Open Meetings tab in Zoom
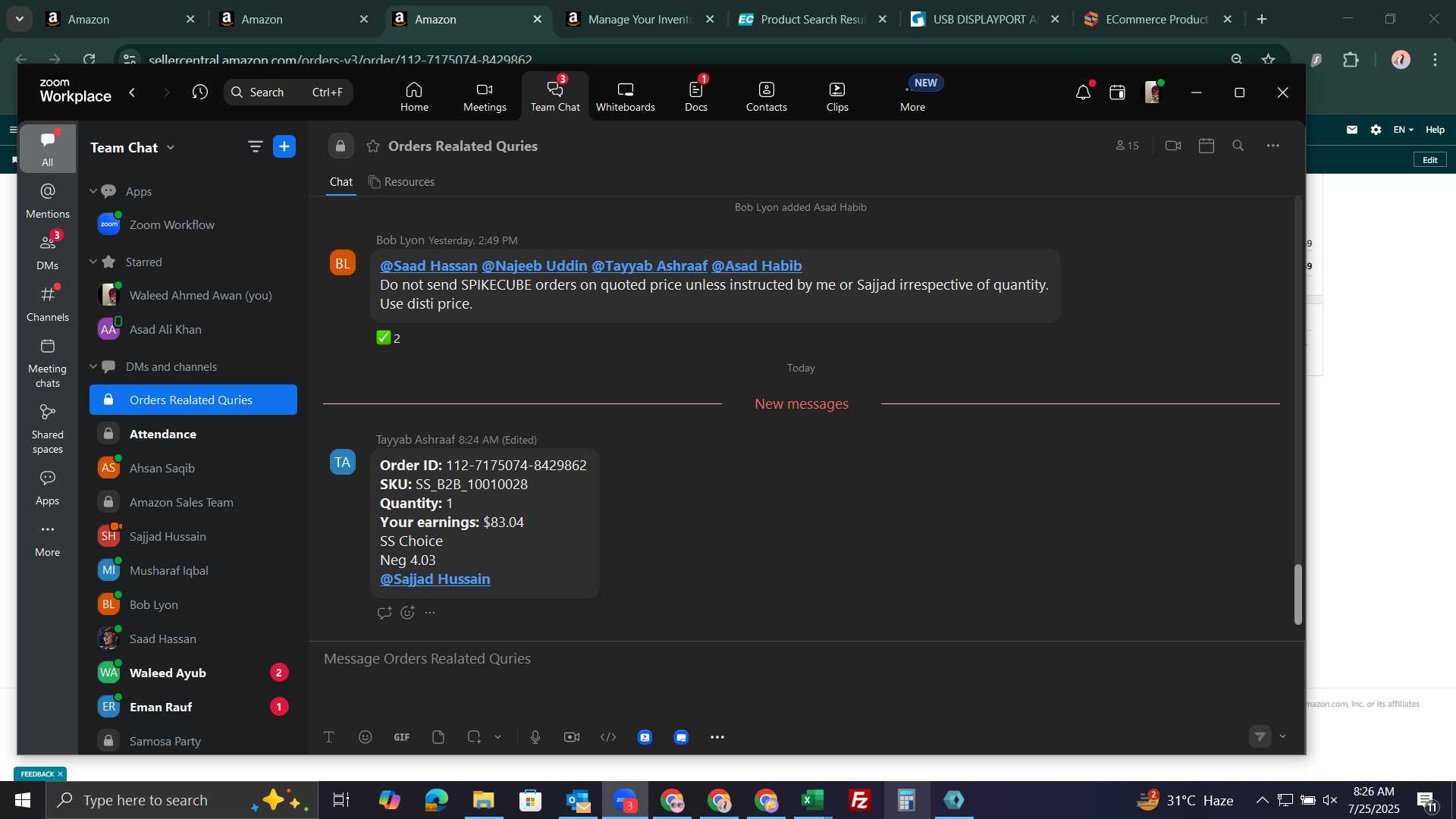This screenshot has height=819, width=1456. tap(485, 97)
